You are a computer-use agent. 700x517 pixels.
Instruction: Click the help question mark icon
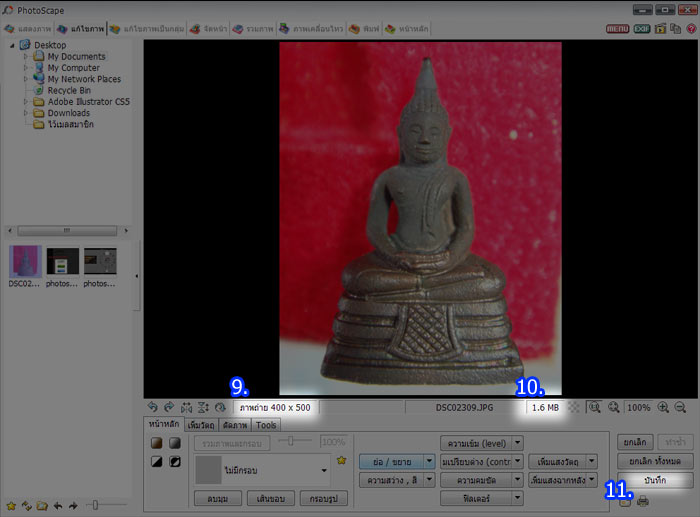click(691, 29)
